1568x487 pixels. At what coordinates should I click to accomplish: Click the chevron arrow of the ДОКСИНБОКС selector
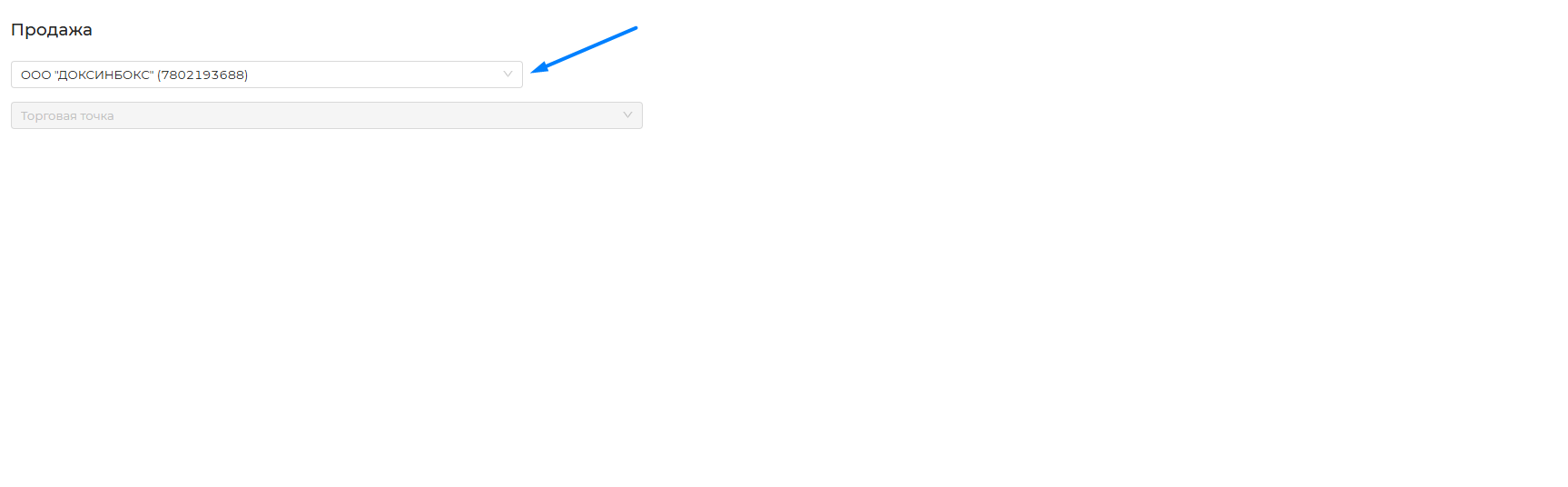coord(508,75)
